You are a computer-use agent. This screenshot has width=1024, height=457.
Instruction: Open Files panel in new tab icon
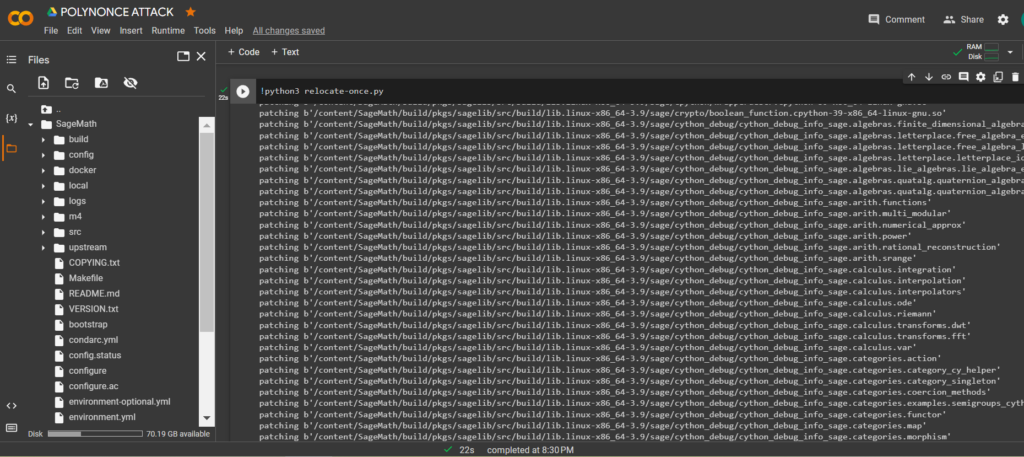pyautogui.click(x=183, y=57)
